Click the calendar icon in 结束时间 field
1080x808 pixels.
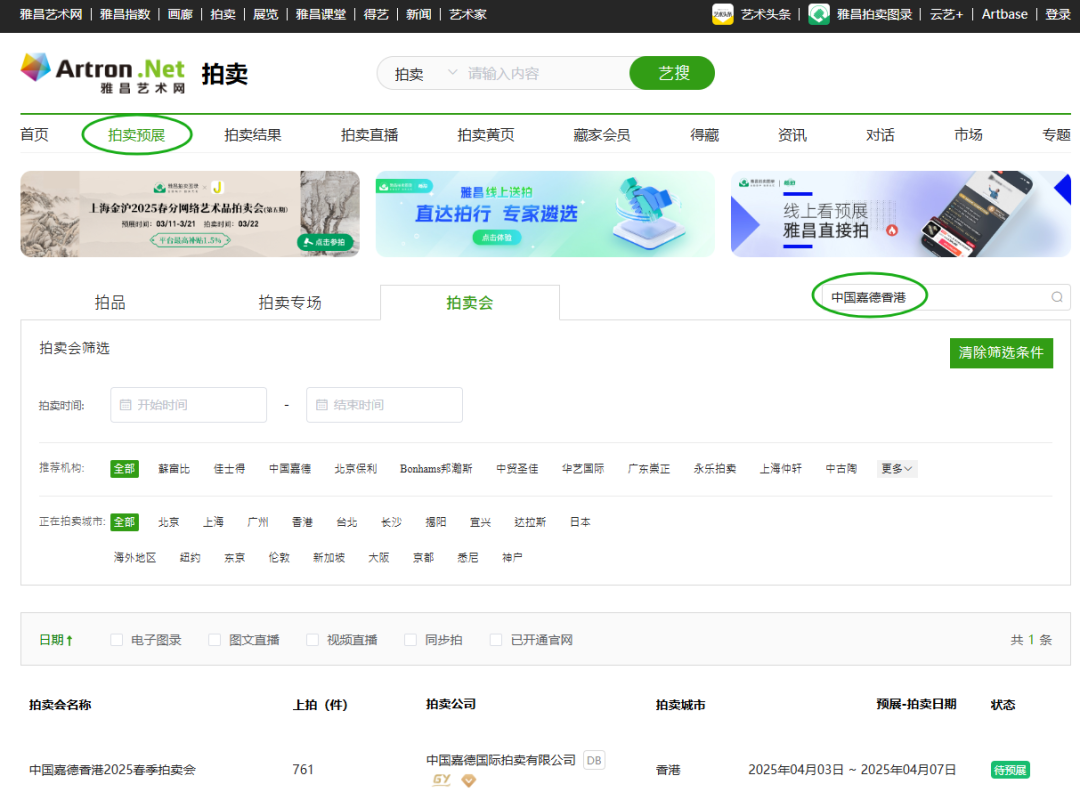pos(322,405)
